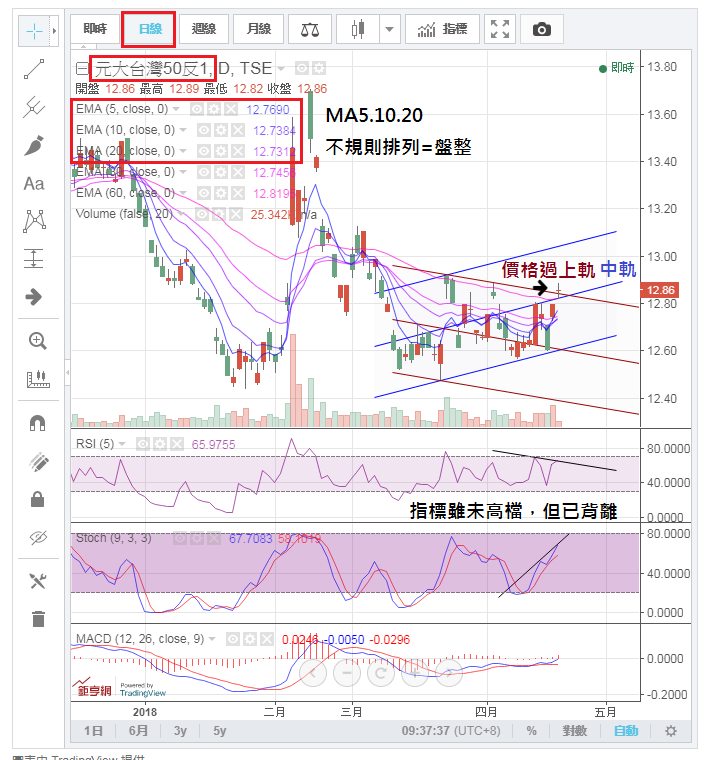
Task: Switch to the 週線 tab
Action: point(204,29)
